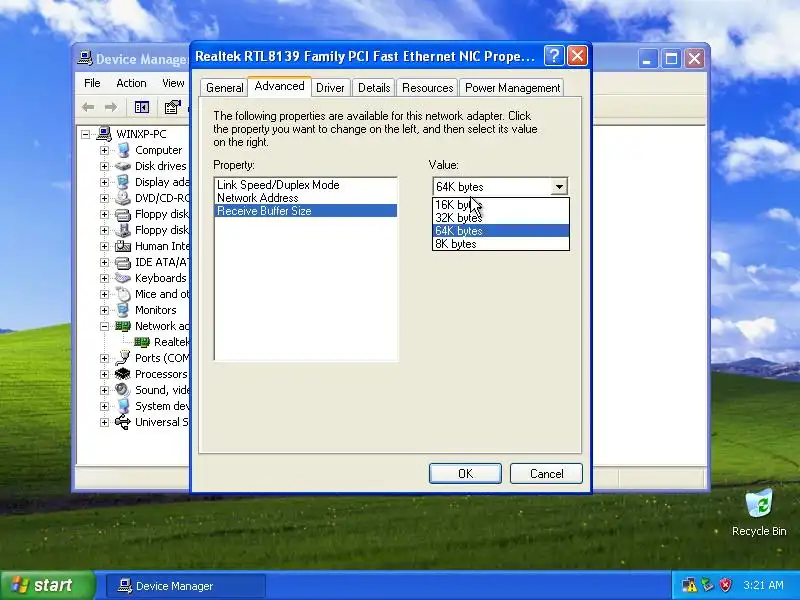Select Network Address property
800x600 pixels.
(x=306, y=198)
